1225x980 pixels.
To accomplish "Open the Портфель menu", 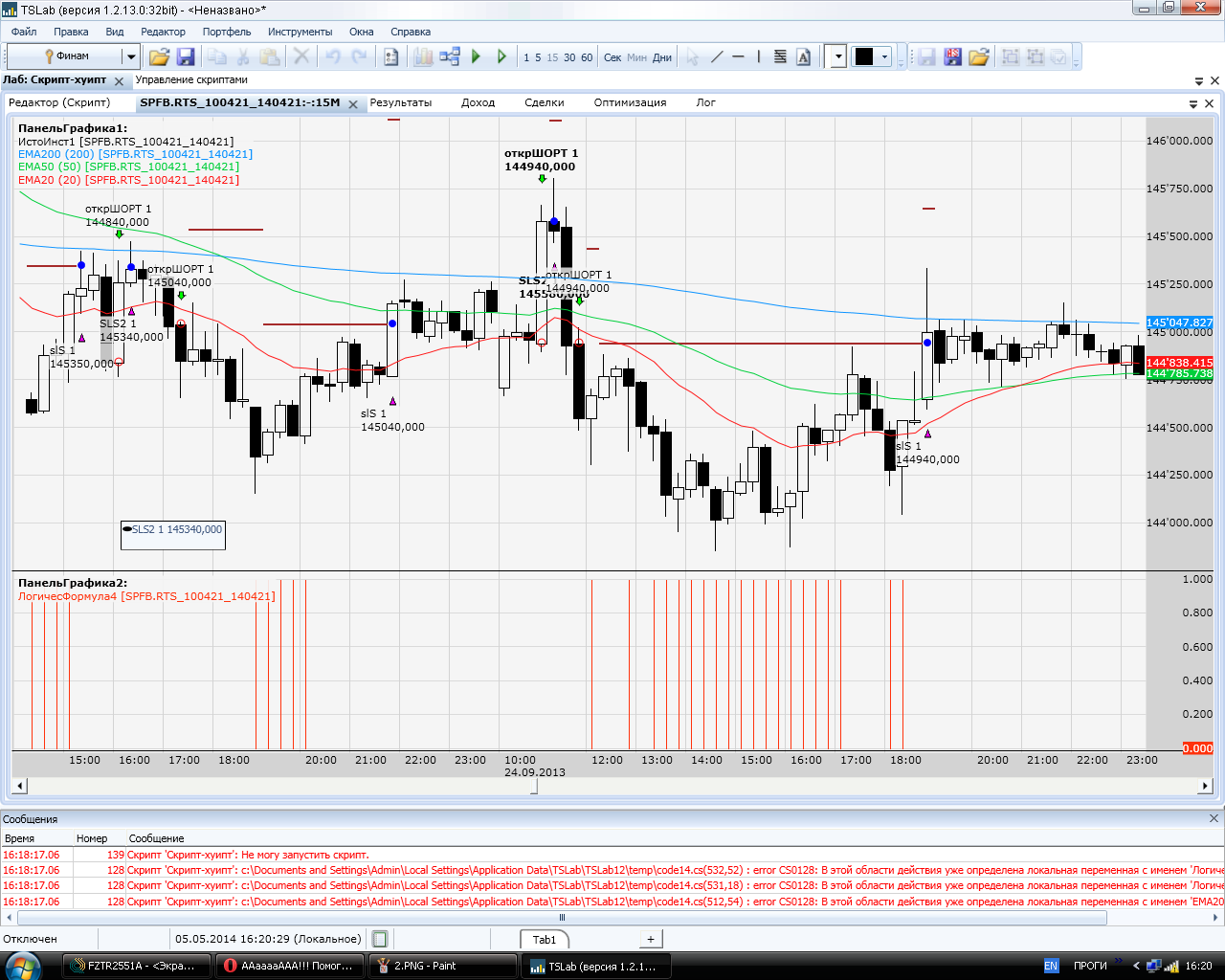I will coord(227,32).
